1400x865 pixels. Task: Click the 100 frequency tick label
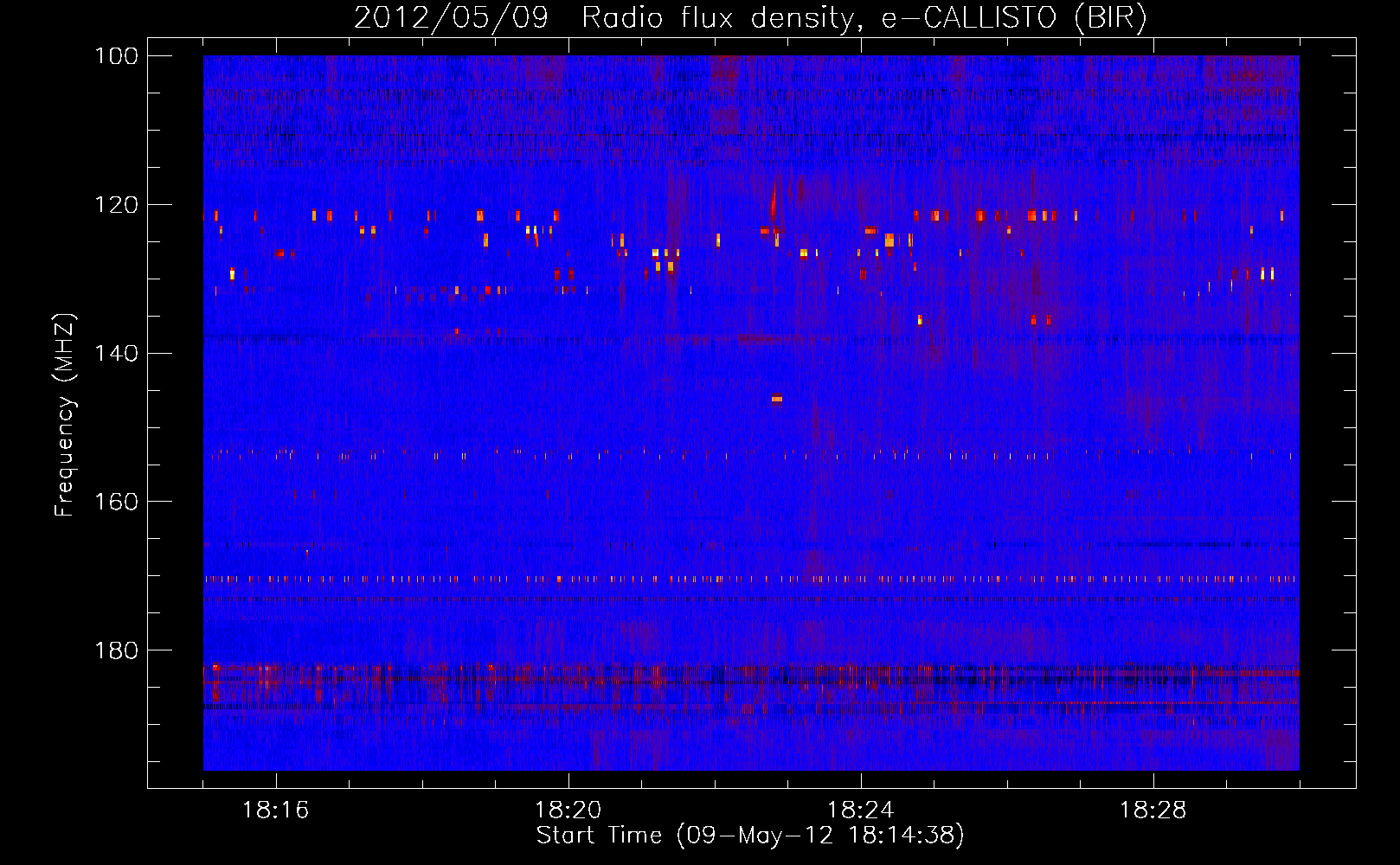tap(116, 56)
